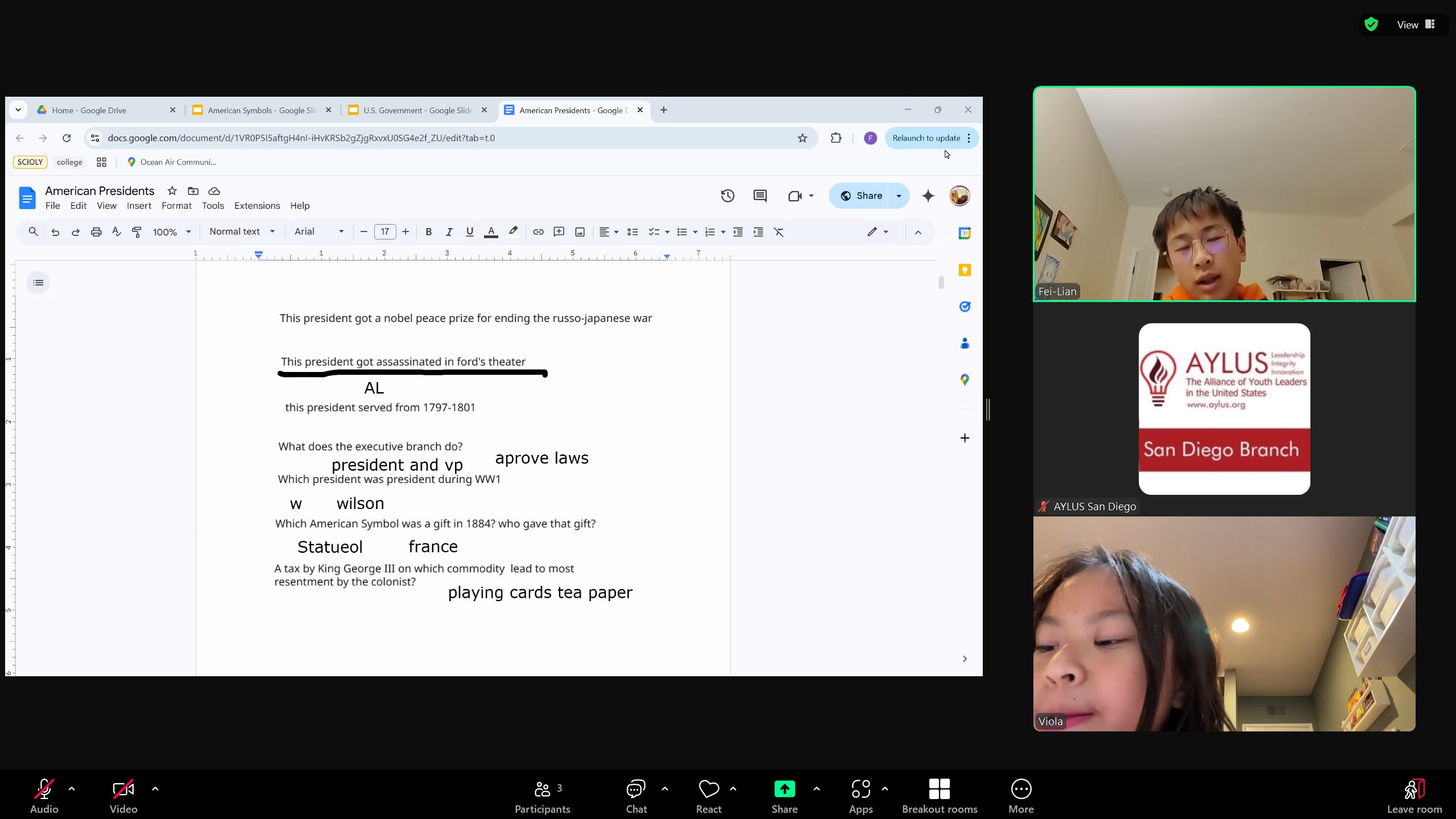Select the paint format roller tool

pos(136,232)
